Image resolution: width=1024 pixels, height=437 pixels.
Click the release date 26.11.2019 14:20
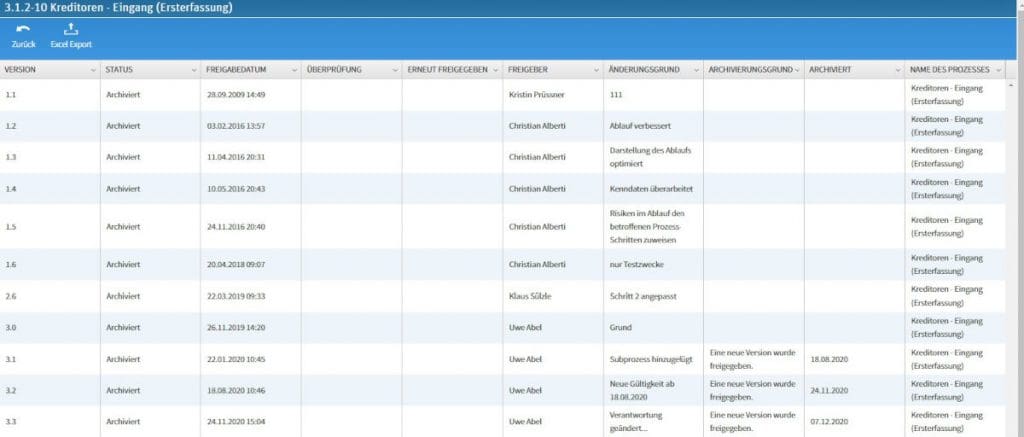click(x=235, y=326)
